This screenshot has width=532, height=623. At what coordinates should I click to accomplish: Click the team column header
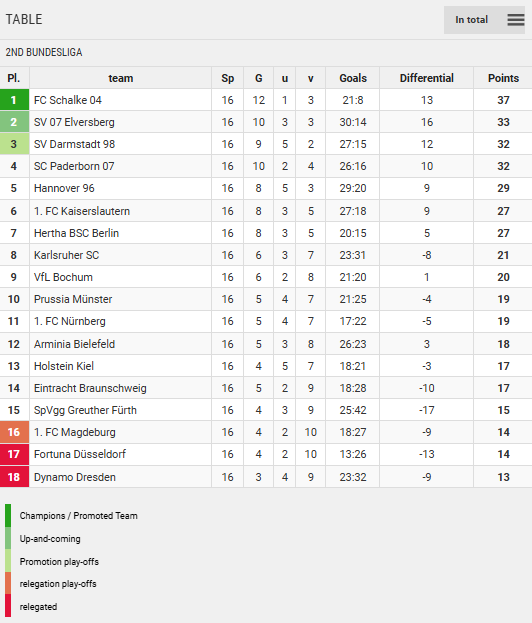coord(120,78)
